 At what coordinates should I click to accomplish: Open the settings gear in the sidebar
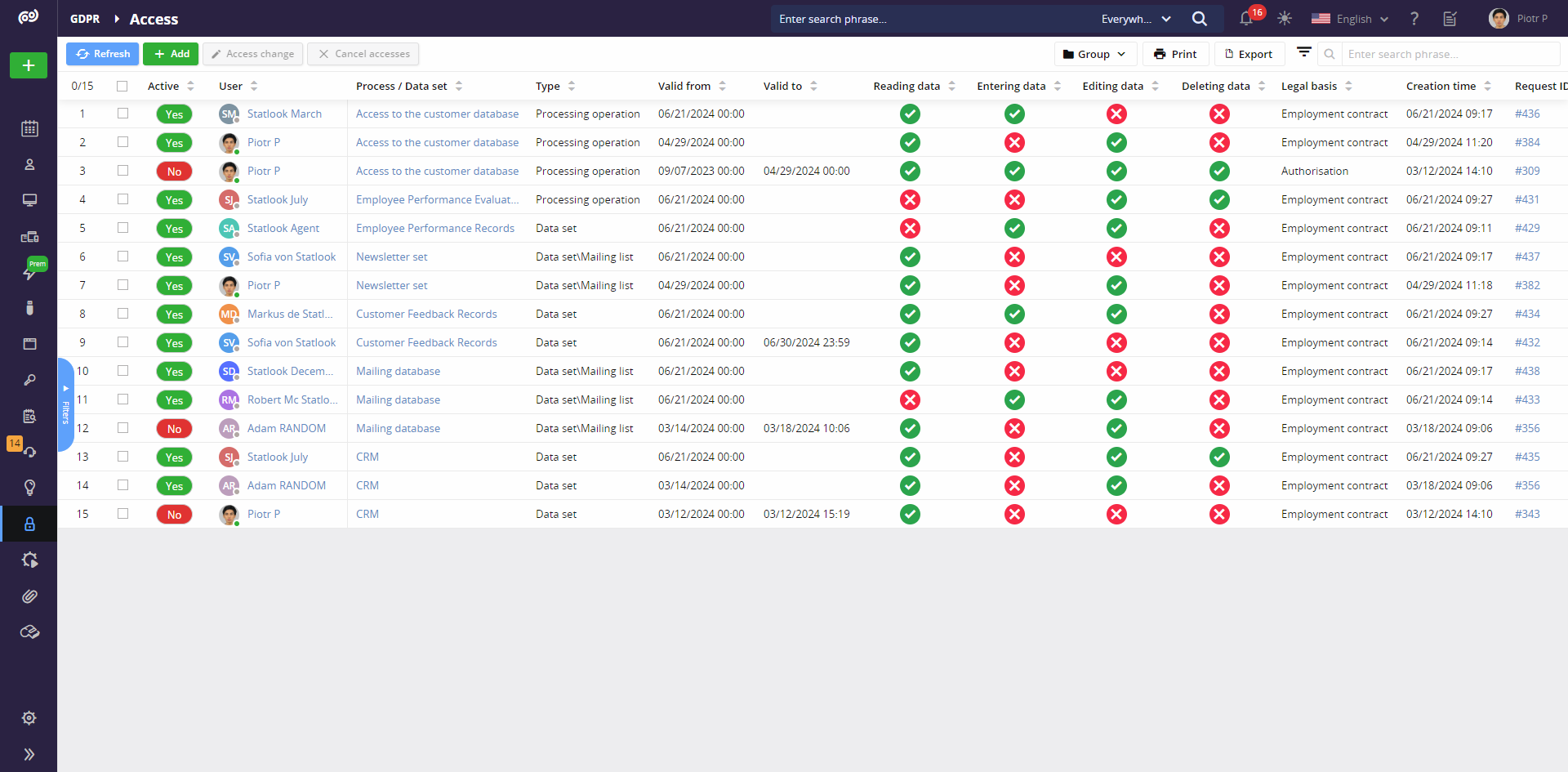(x=29, y=718)
